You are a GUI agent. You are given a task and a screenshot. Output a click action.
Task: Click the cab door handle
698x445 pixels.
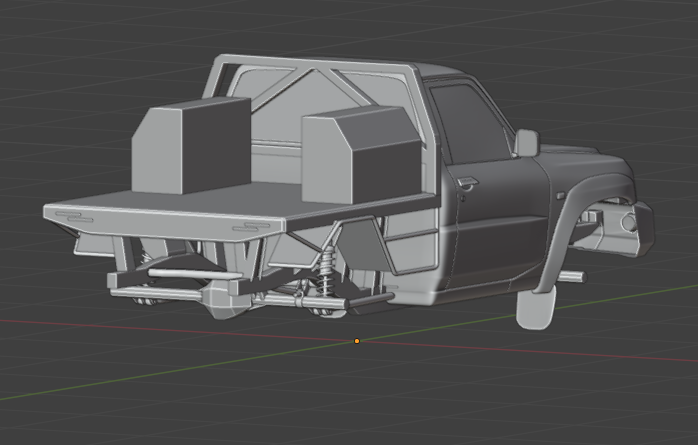[x=466, y=183]
